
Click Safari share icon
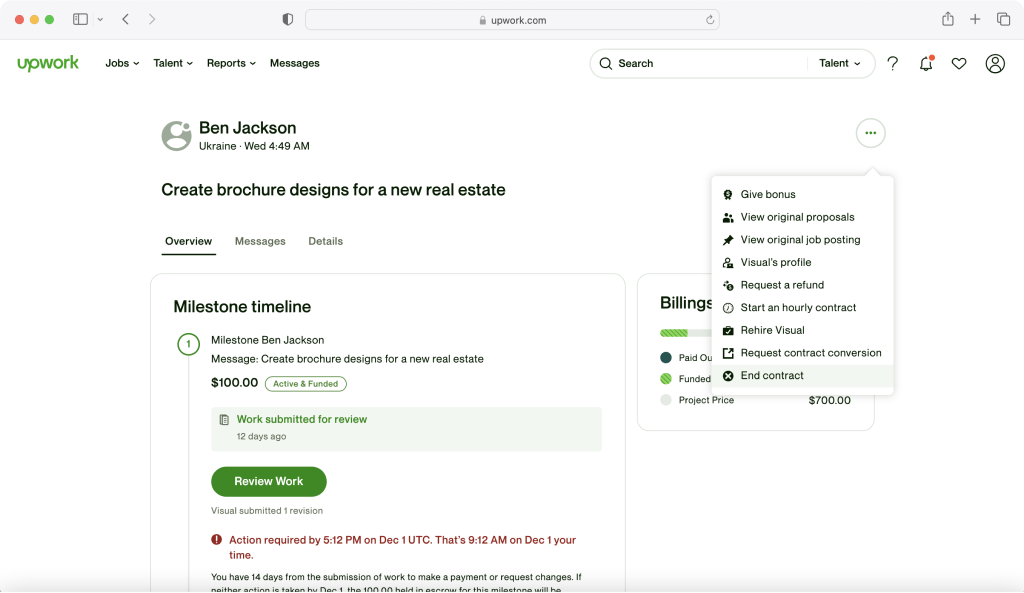947,19
